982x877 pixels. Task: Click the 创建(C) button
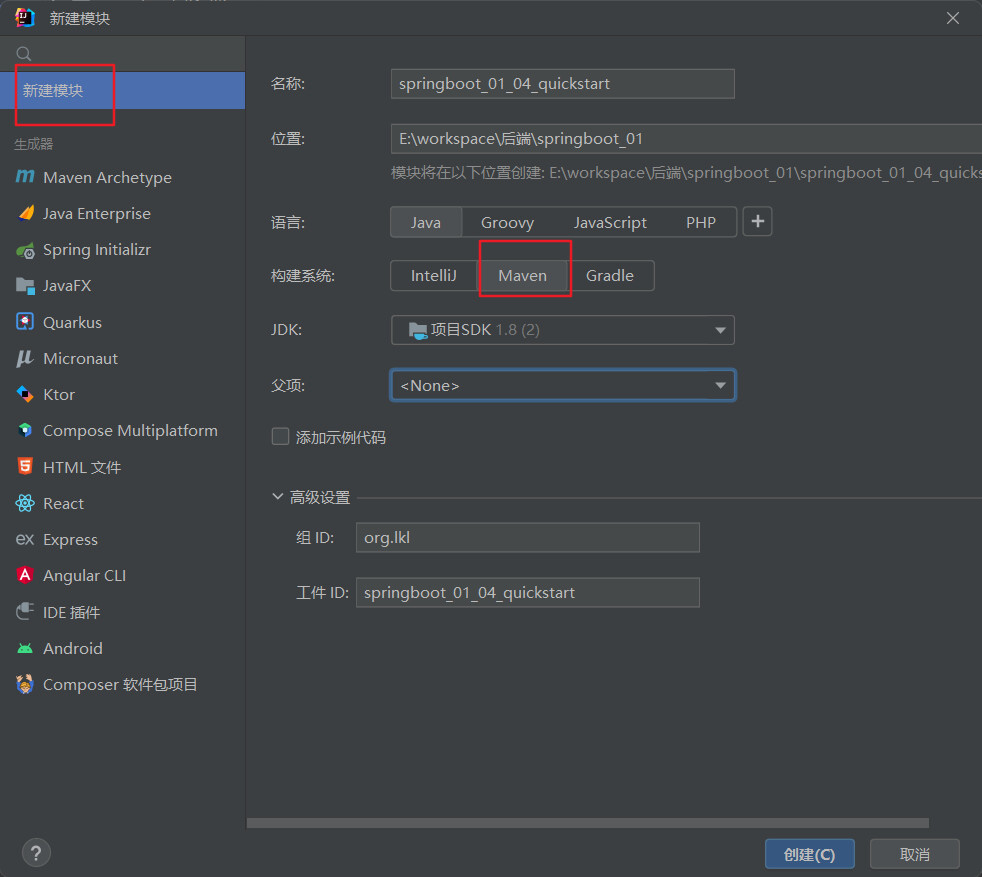[x=809, y=854]
